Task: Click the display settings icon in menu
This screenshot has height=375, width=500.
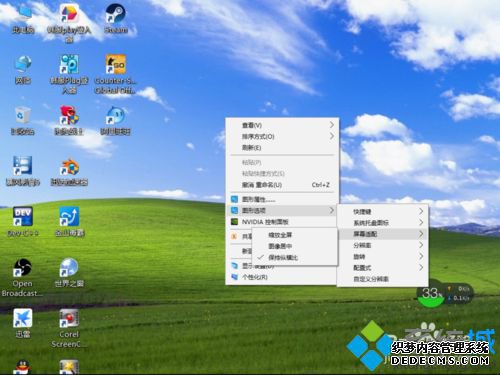Action: pos(235,266)
